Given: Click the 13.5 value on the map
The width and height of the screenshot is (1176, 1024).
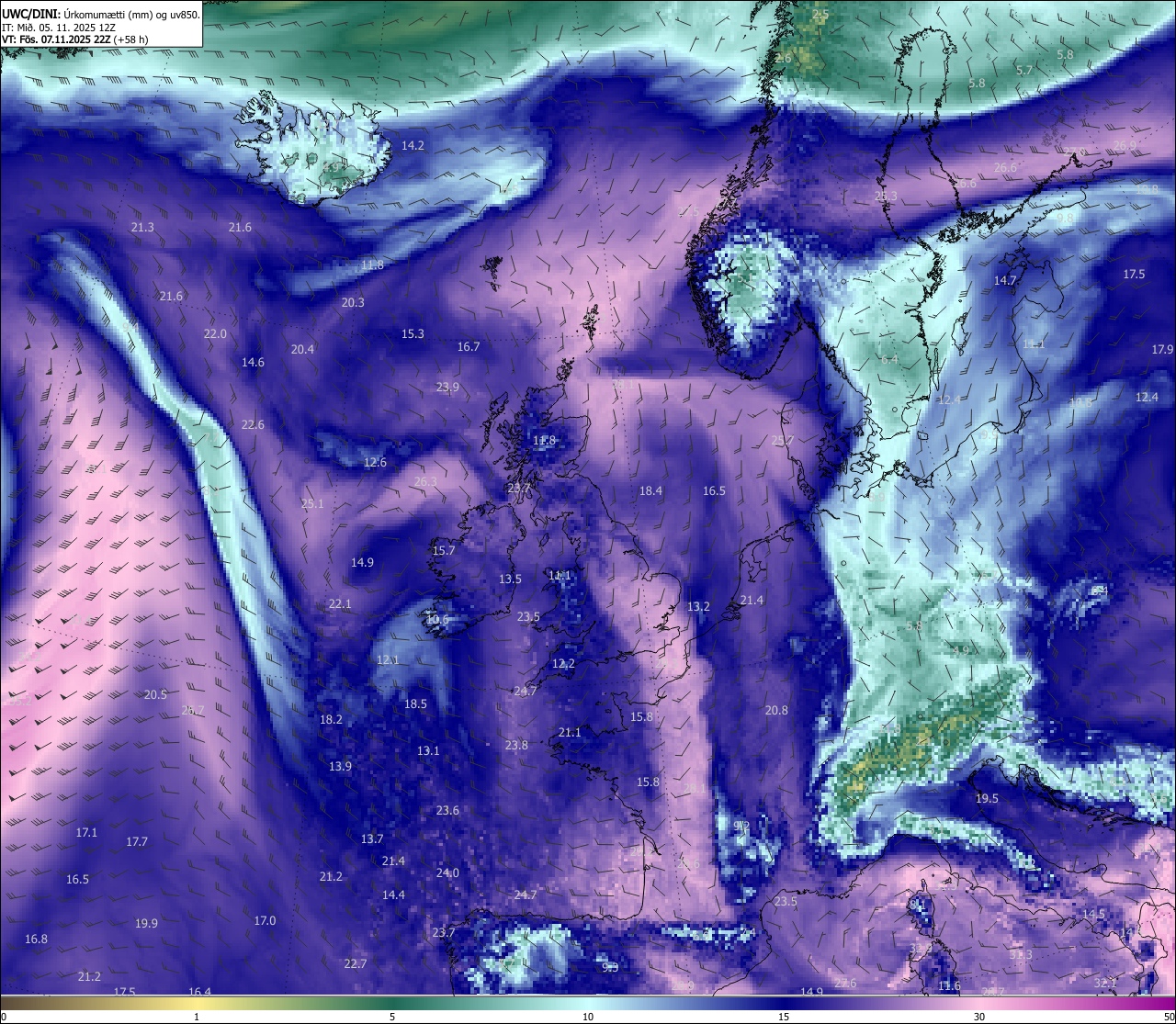Looking at the screenshot, I should click(510, 579).
